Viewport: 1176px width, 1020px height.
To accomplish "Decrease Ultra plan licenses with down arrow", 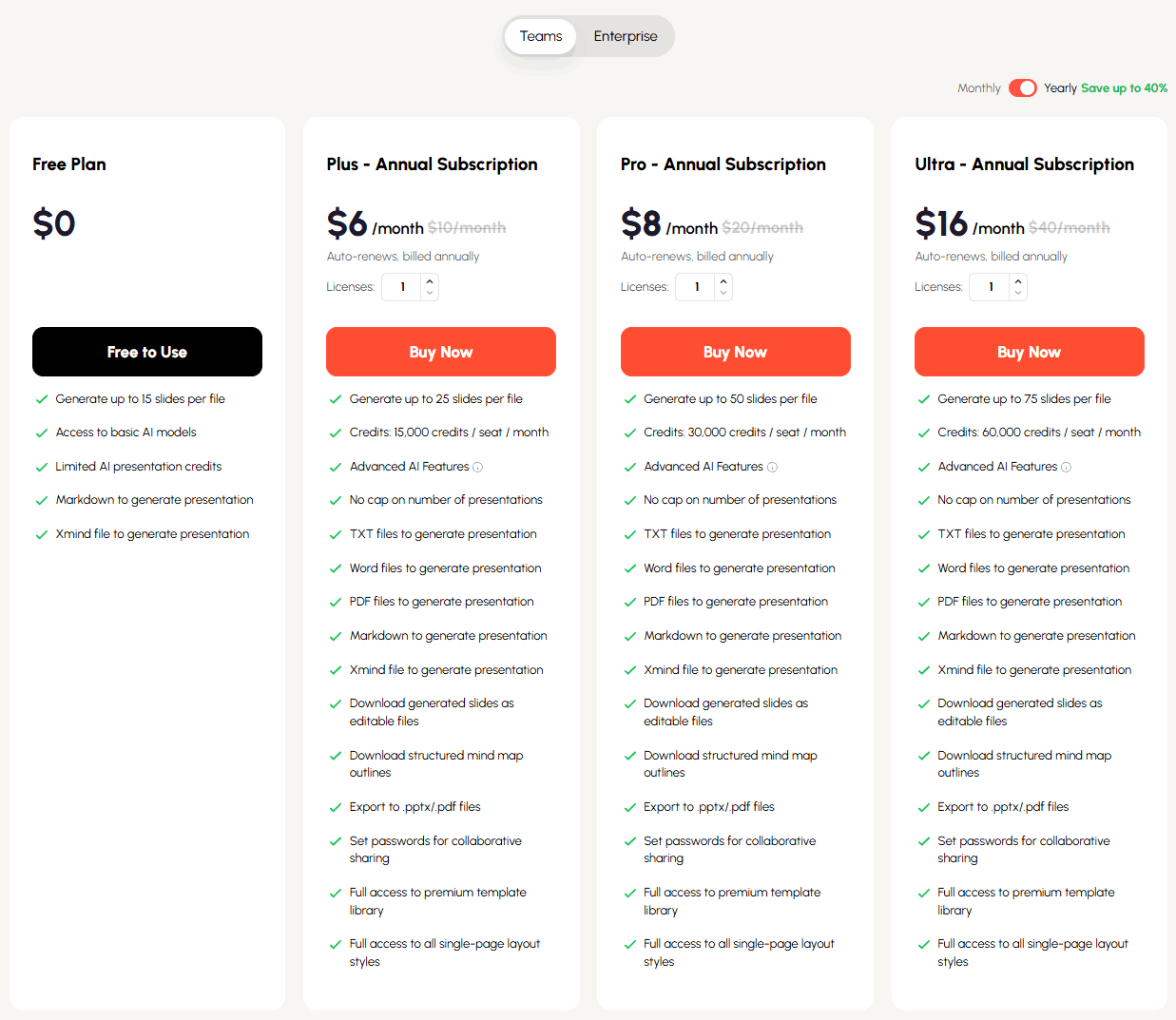I will pyautogui.click(x=1018, y=293).
